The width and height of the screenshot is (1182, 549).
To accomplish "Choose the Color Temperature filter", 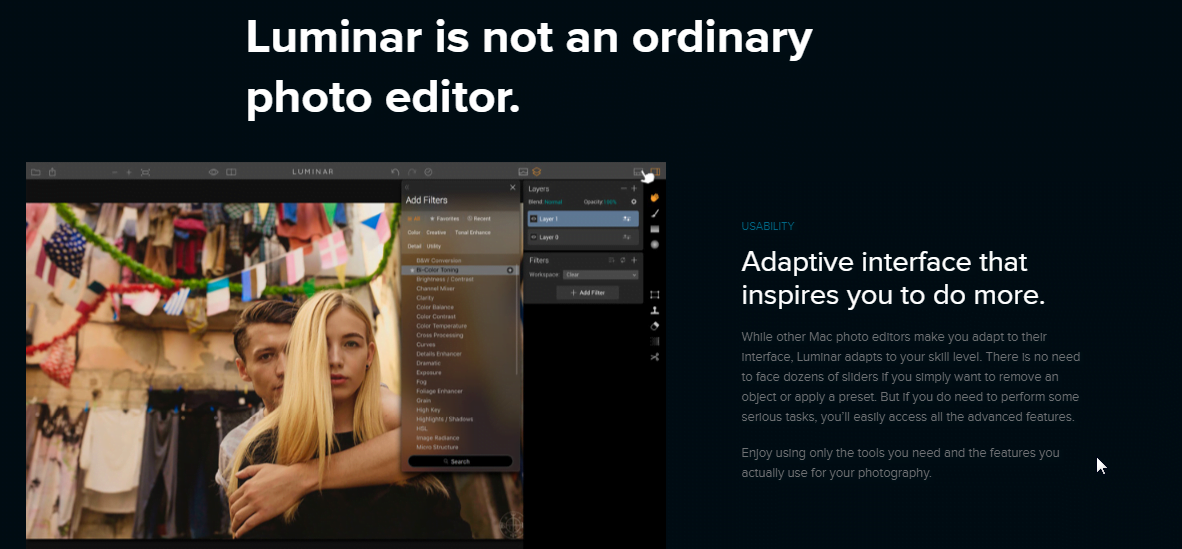I will 441,326.
